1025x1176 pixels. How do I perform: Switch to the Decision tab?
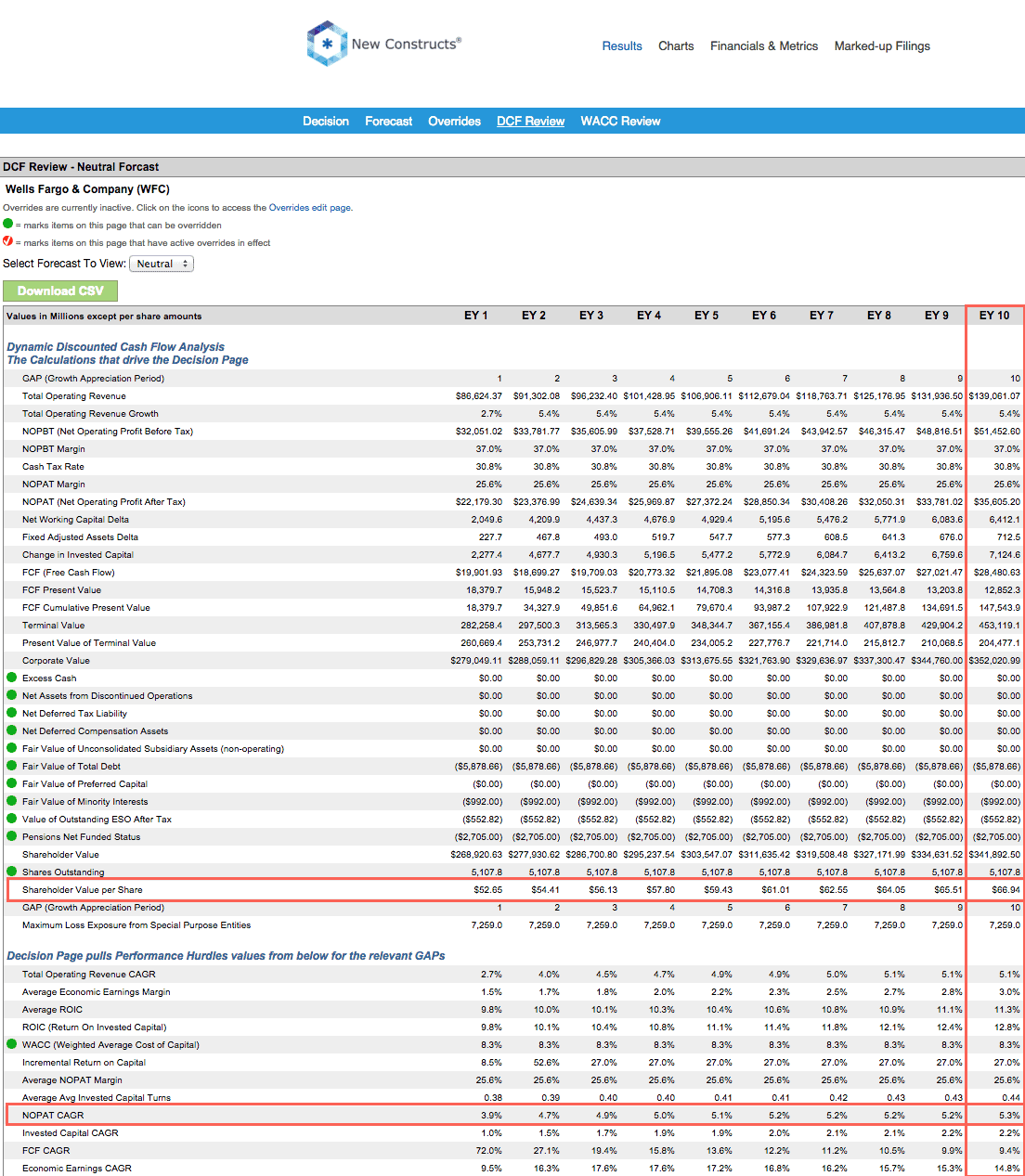pyautogui.click(x=325, y=121)
